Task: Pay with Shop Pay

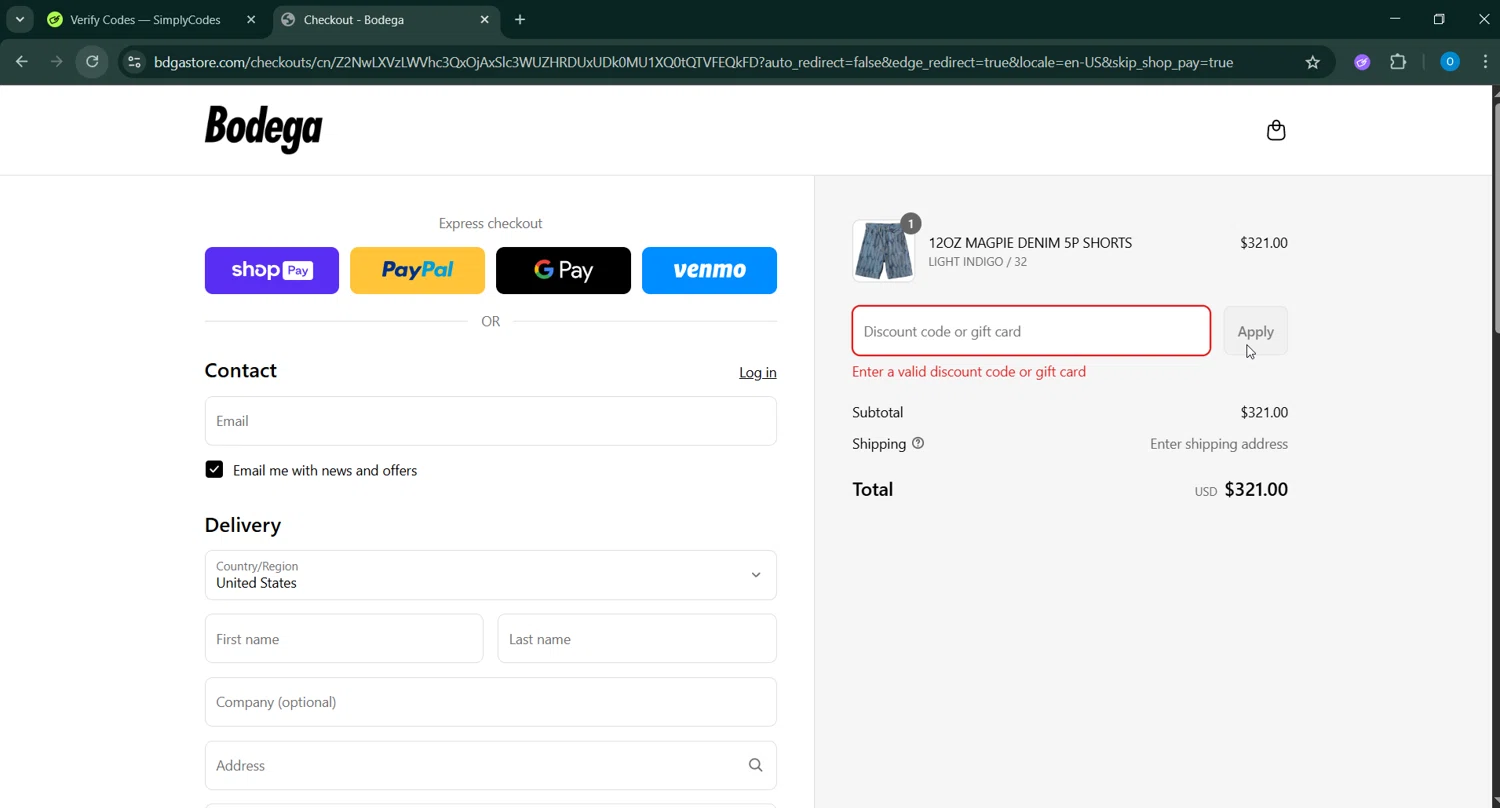Action: pyautogui.click(x=272, y=270)
